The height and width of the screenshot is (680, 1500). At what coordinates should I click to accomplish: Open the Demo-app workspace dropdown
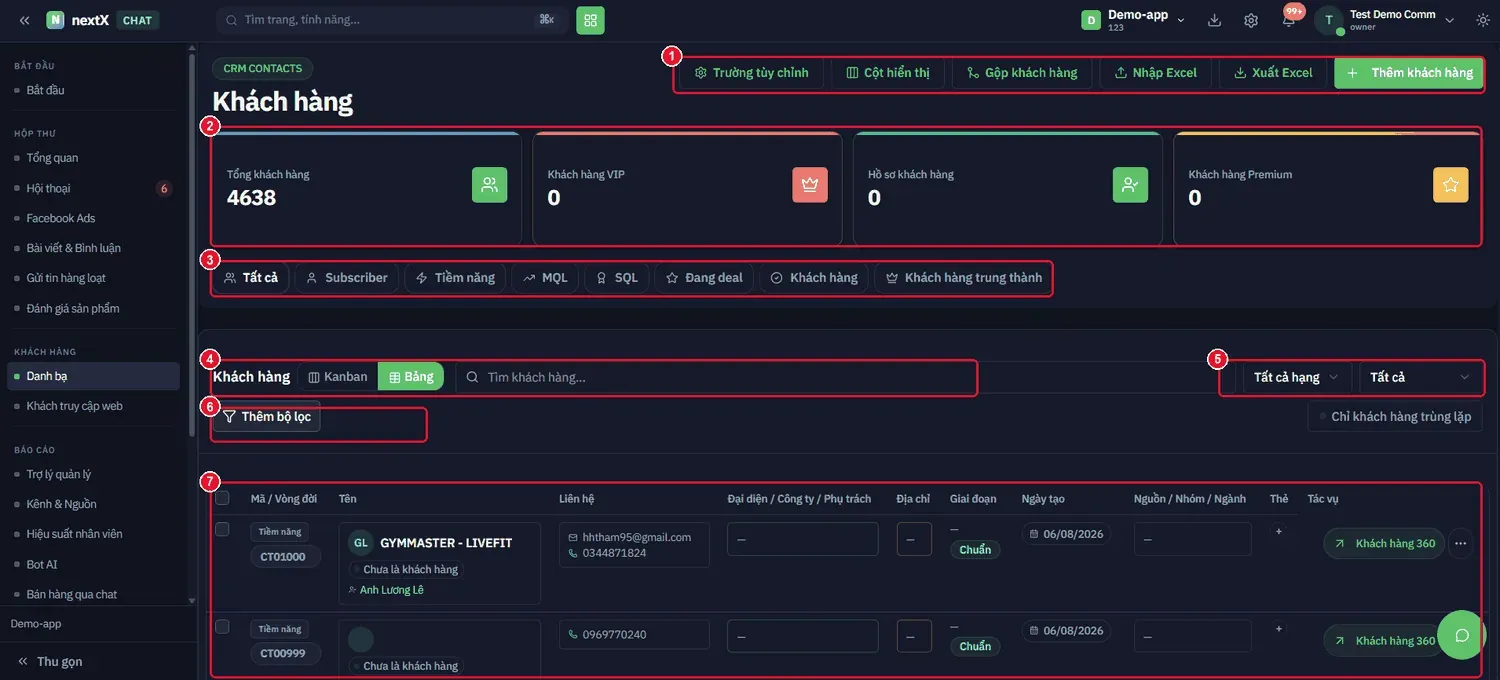(x=1133, y=20)
